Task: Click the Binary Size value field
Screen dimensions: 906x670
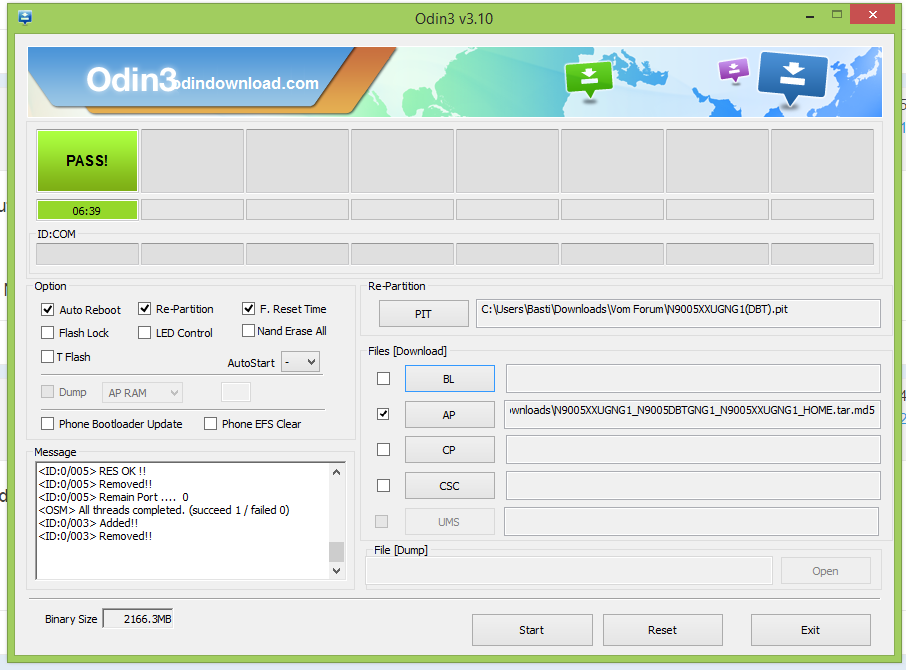Action: [138, 619]
